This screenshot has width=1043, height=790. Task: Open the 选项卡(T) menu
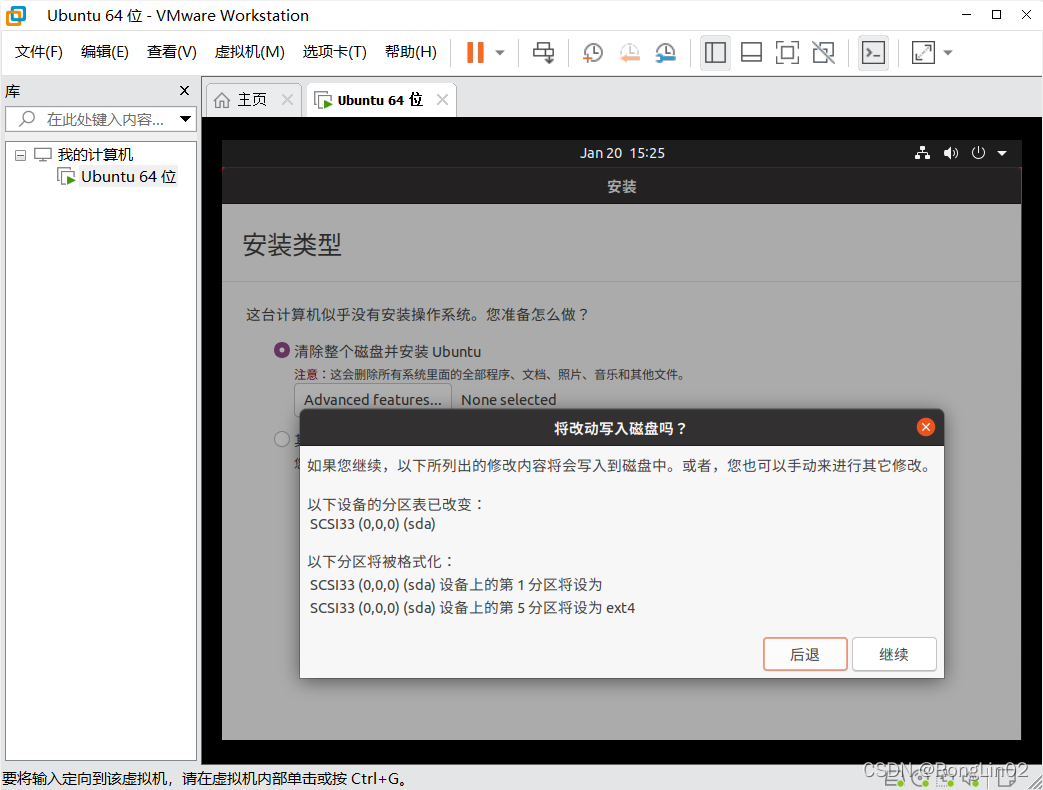[335, 52]
